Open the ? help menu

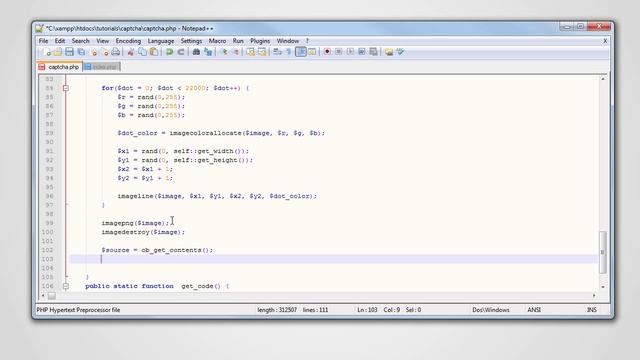click(307, 41)
